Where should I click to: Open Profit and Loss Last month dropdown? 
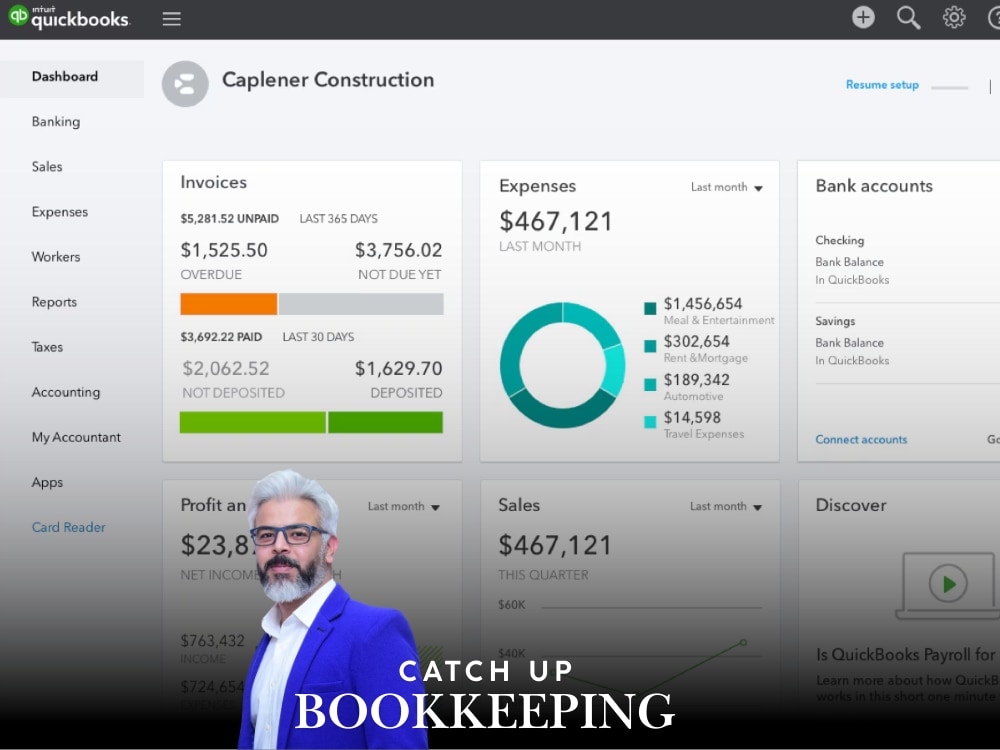404,506
